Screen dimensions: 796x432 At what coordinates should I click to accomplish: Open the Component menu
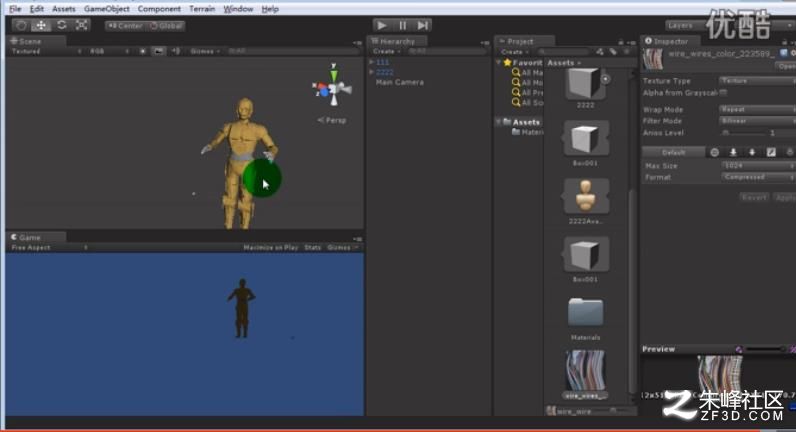pyautogui.click(x=159, y=9)
